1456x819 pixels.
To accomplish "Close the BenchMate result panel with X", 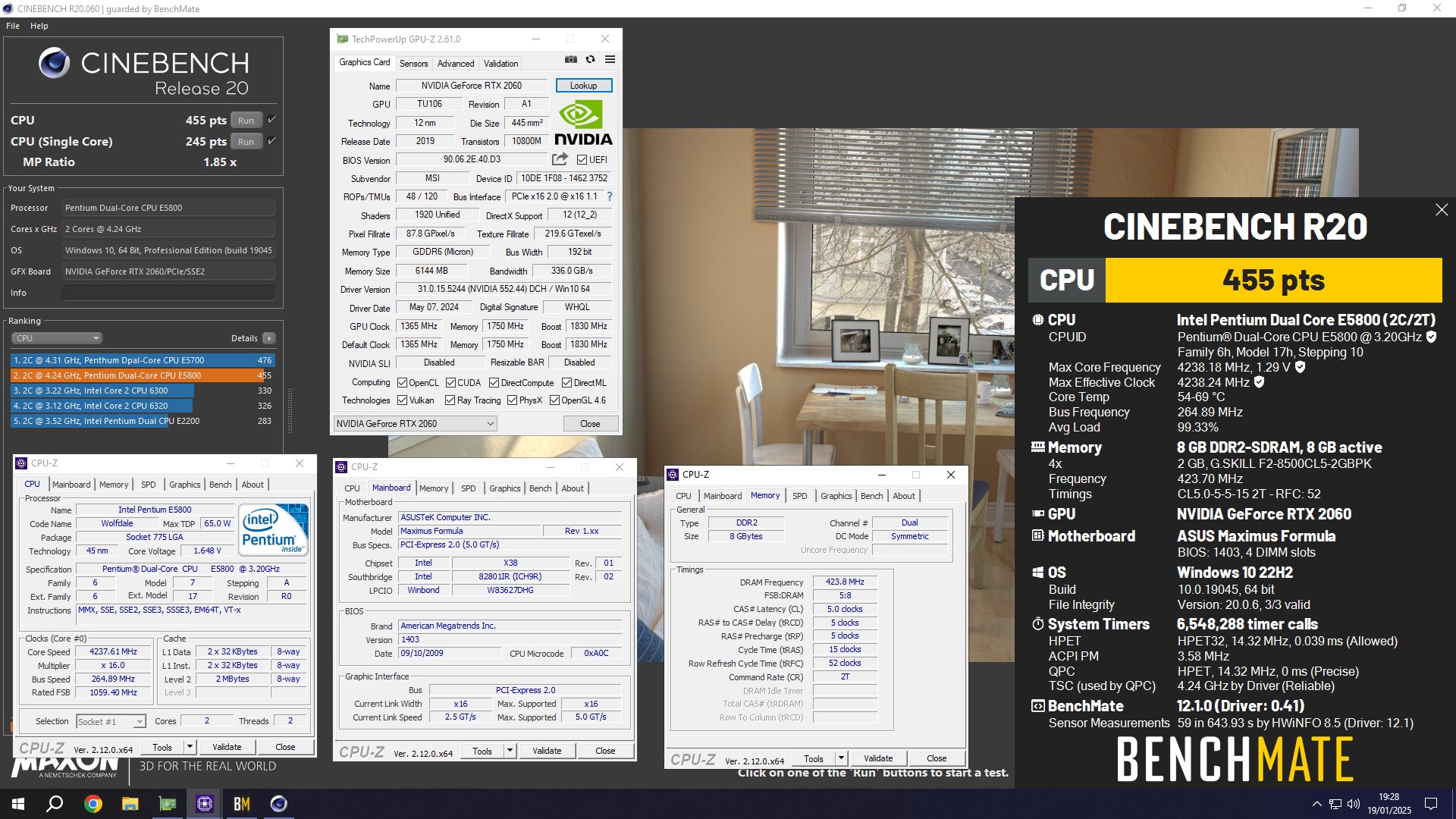I will pyautogui.click(x=1442, y=210).
